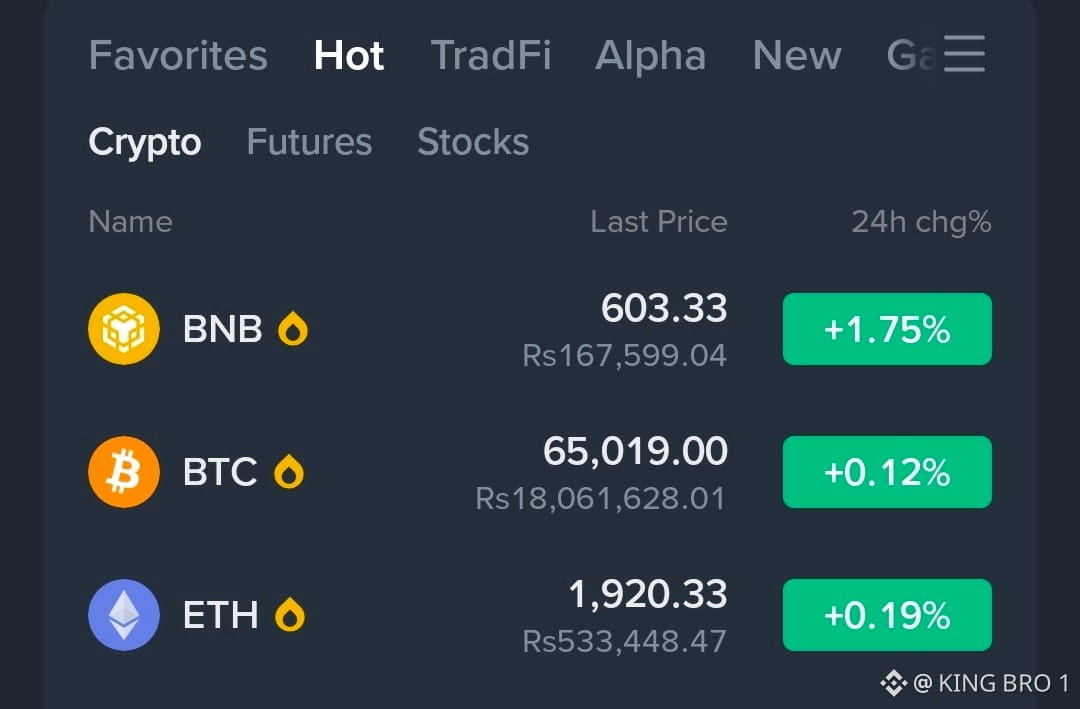The height and width of the screenshot is (709, 1080).
Task: Tap the Binance watermark logo icon
Action: coord(893,683)
